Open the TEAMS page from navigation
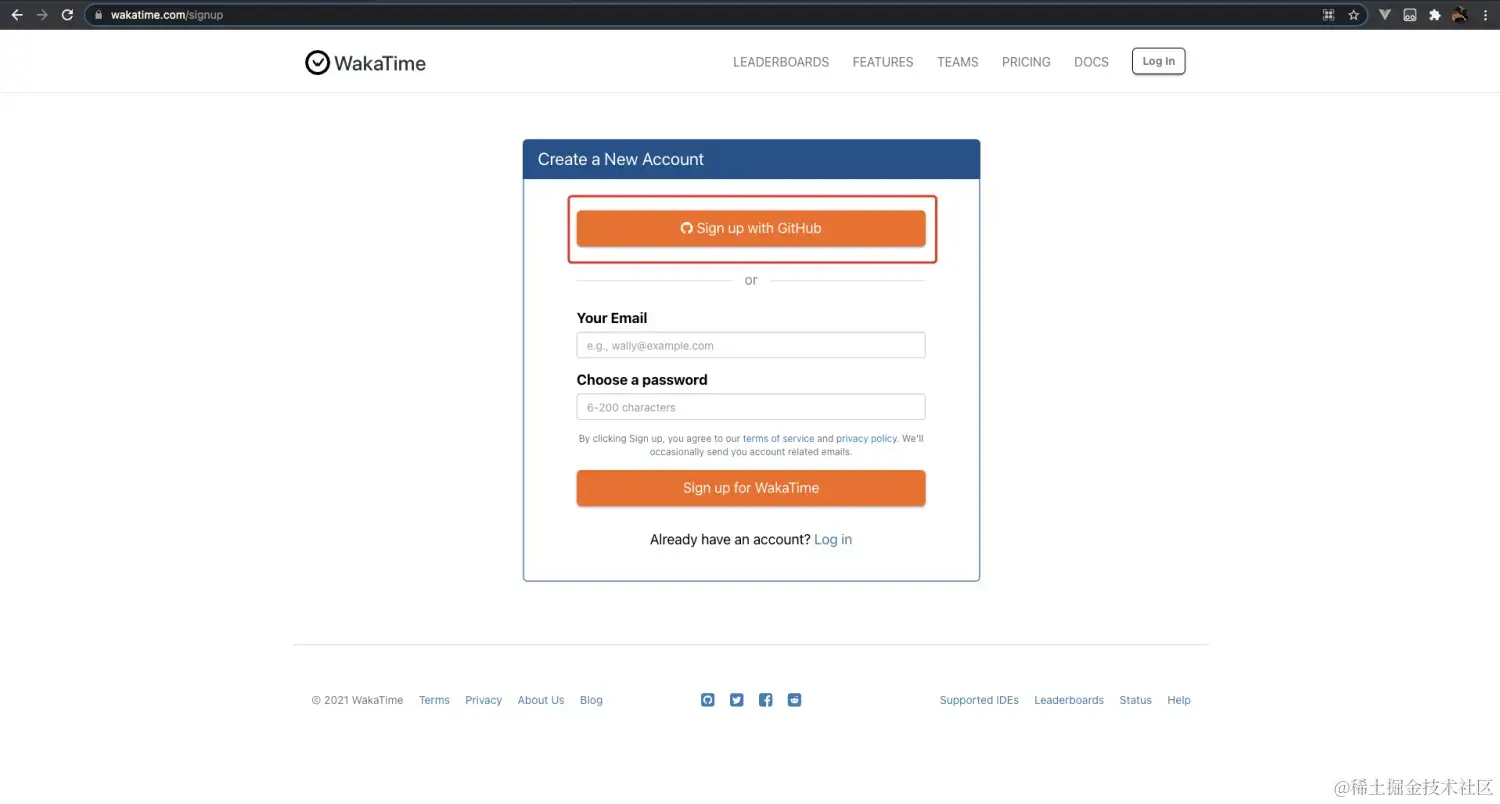 [957, 62]
